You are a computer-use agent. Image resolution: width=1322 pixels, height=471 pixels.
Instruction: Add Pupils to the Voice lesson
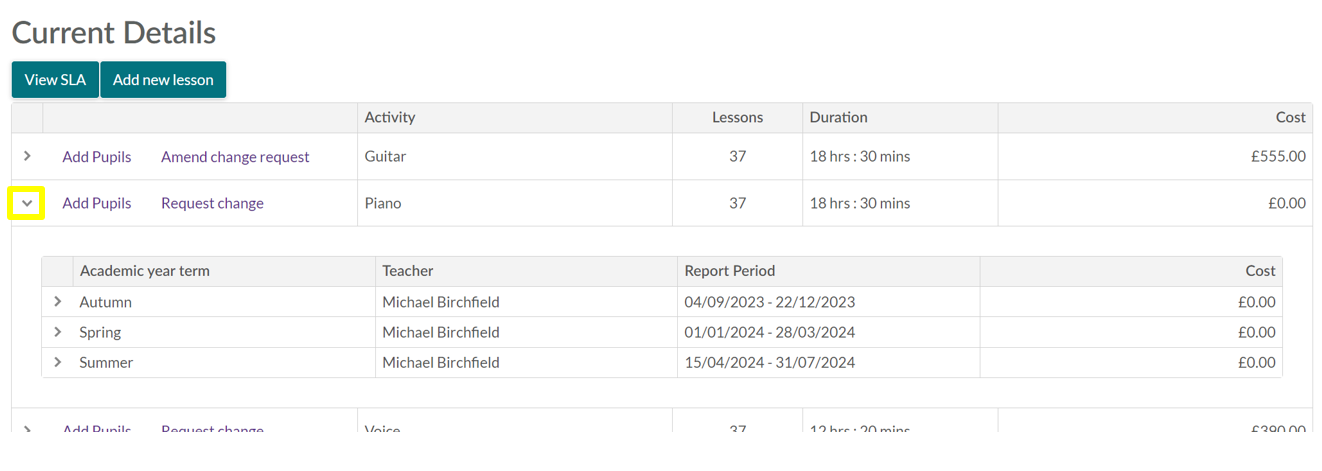pos(97,429)
